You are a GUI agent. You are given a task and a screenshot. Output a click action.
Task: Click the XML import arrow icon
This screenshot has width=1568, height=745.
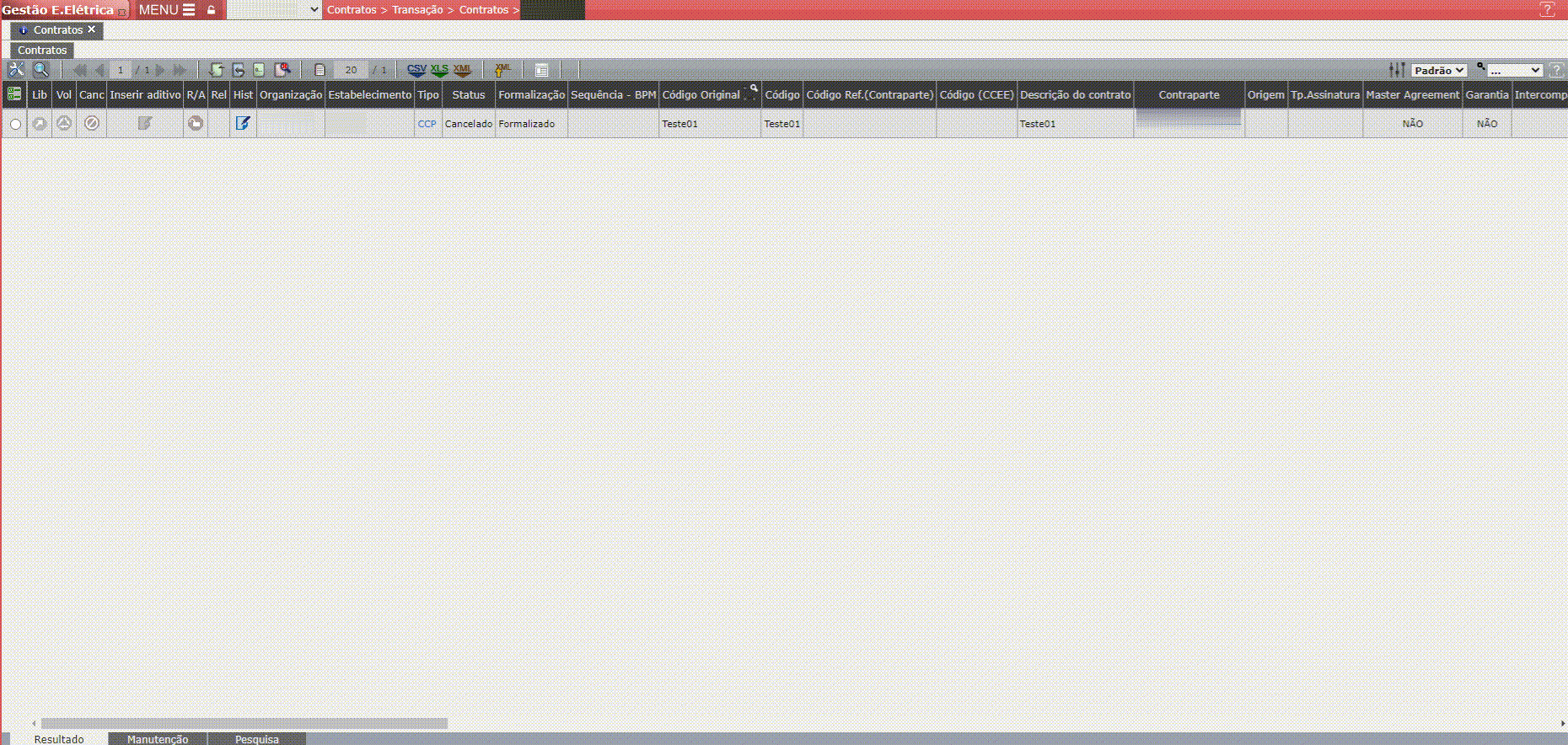[502, 70]
